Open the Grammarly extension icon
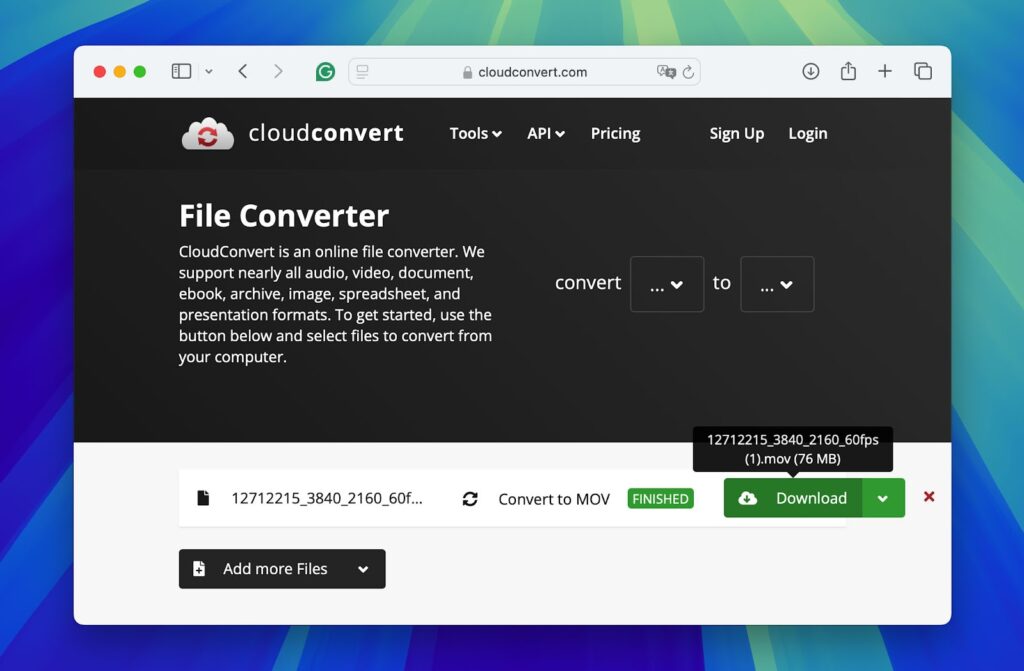Image resolution: width=1024 pixels, height=671 pixels. [x=325, y=71]
